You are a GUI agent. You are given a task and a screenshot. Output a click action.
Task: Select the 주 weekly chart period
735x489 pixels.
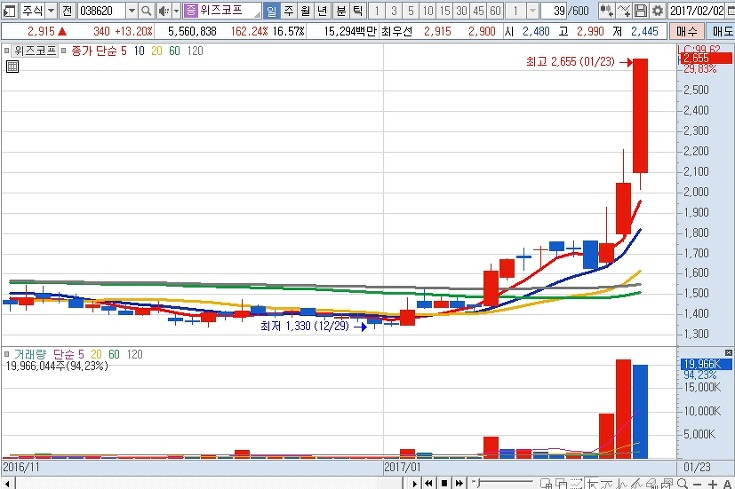pyautogui.click(x=289, y=10)
